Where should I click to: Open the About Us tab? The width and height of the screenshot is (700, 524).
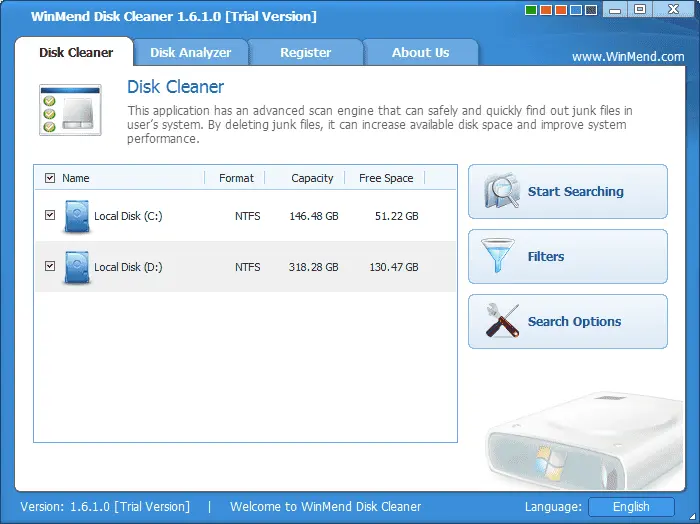pyautogui.click(x=421, y=53)
